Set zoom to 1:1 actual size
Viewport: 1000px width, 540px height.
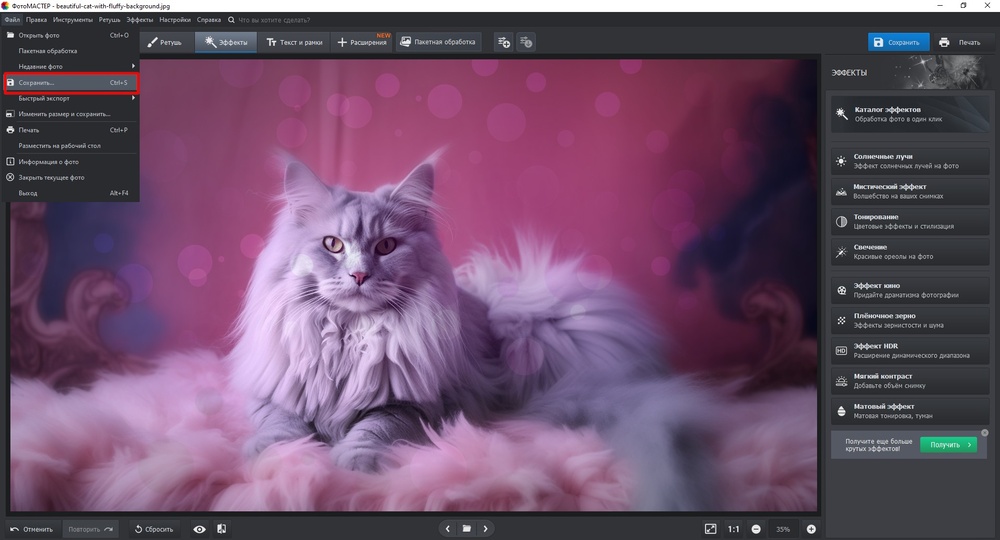pos(733,529)
